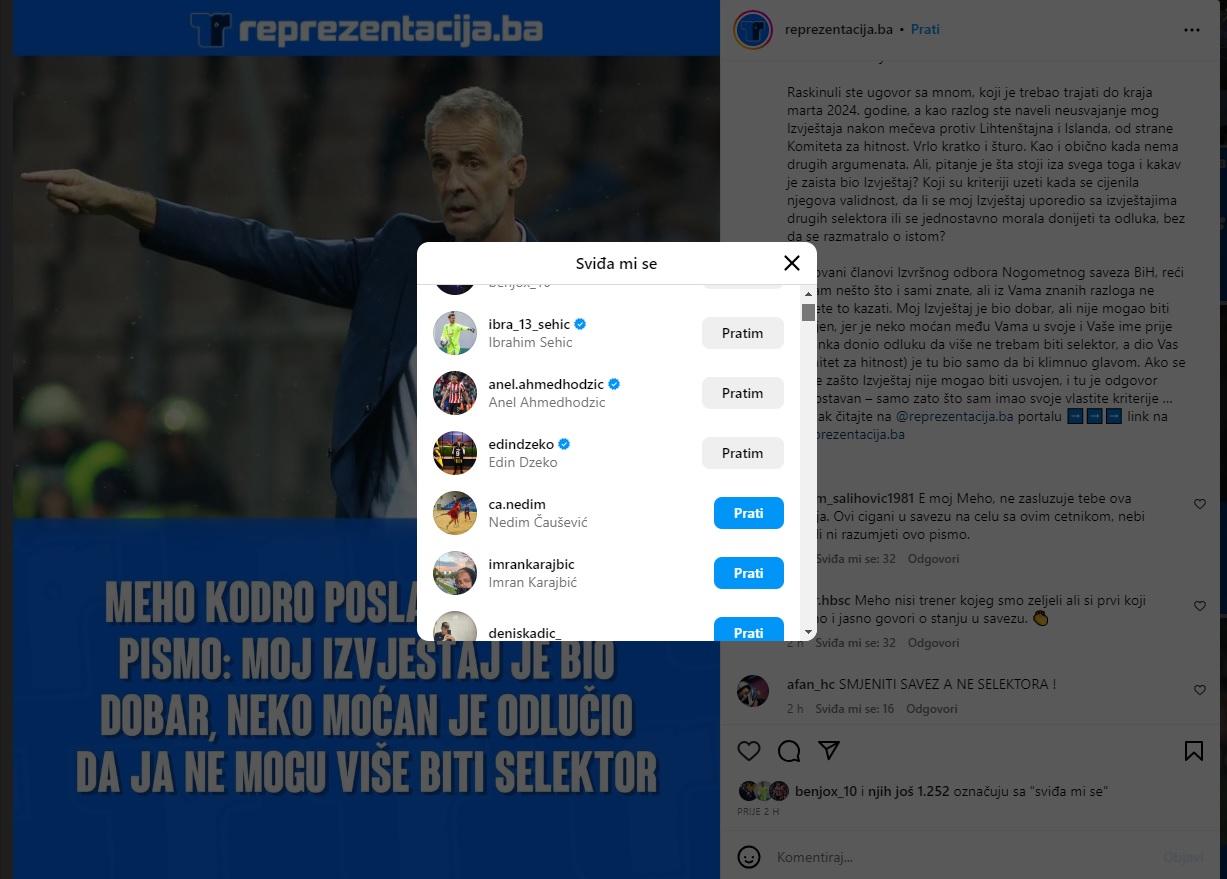Toggle 'Pratim' following for anel.ahmedhodzic

743,393
